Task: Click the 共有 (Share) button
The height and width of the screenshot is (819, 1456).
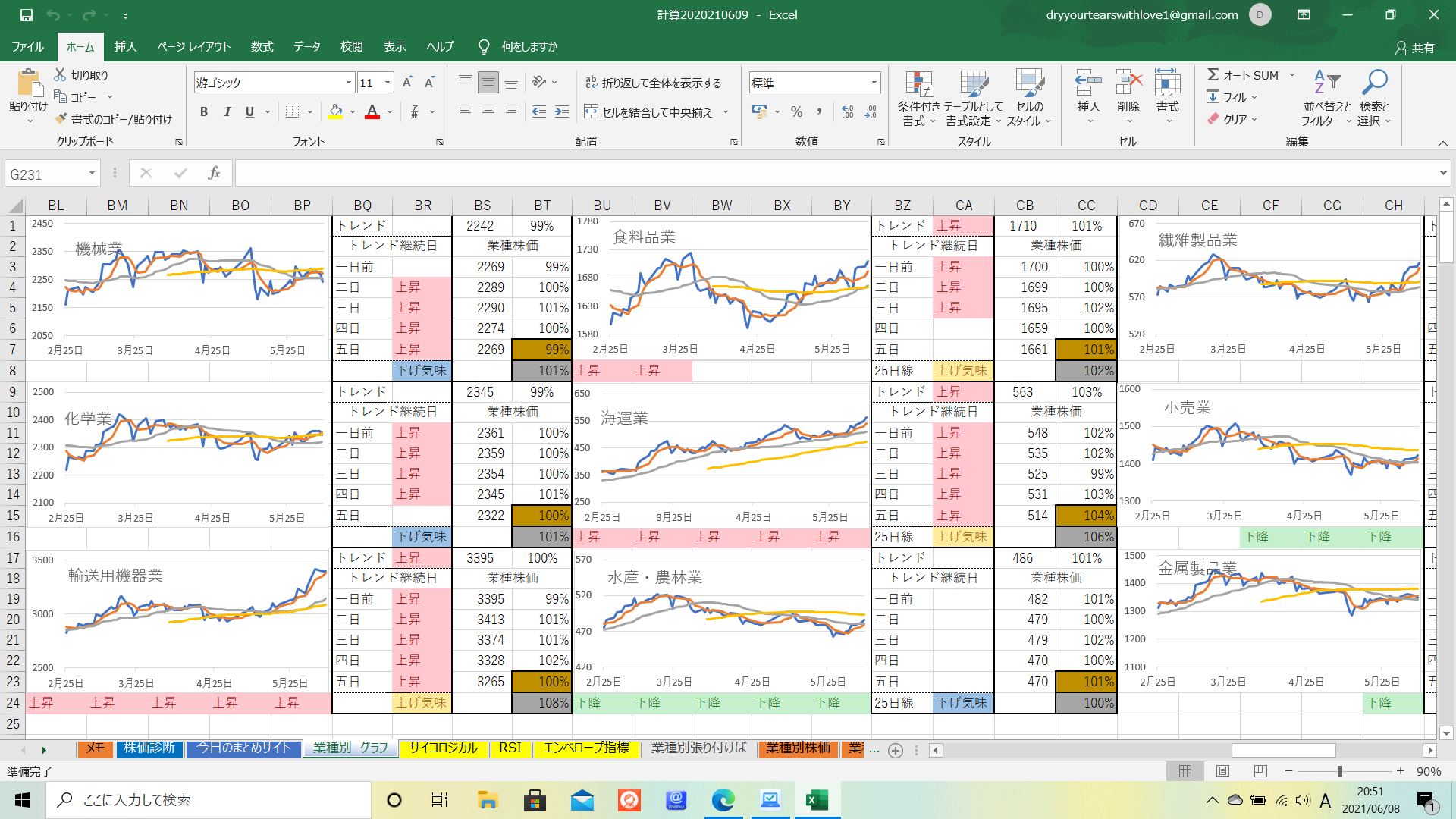Action: pyautogui.click(x=1415, y=48)
